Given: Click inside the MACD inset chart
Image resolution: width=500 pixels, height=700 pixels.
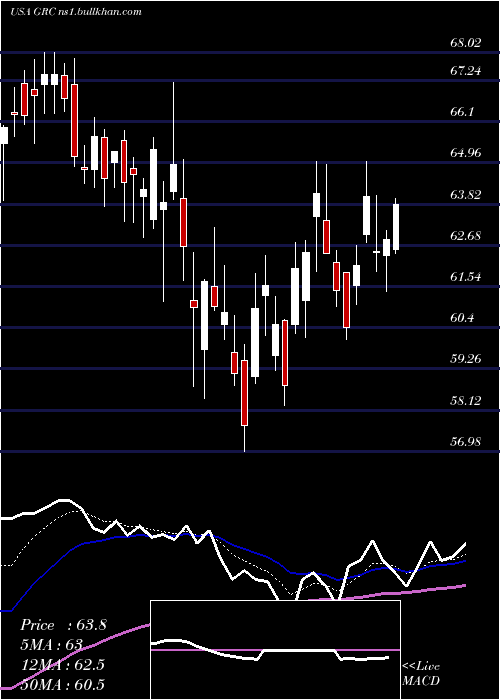Looking at the screenshot, I should (275, 650).
